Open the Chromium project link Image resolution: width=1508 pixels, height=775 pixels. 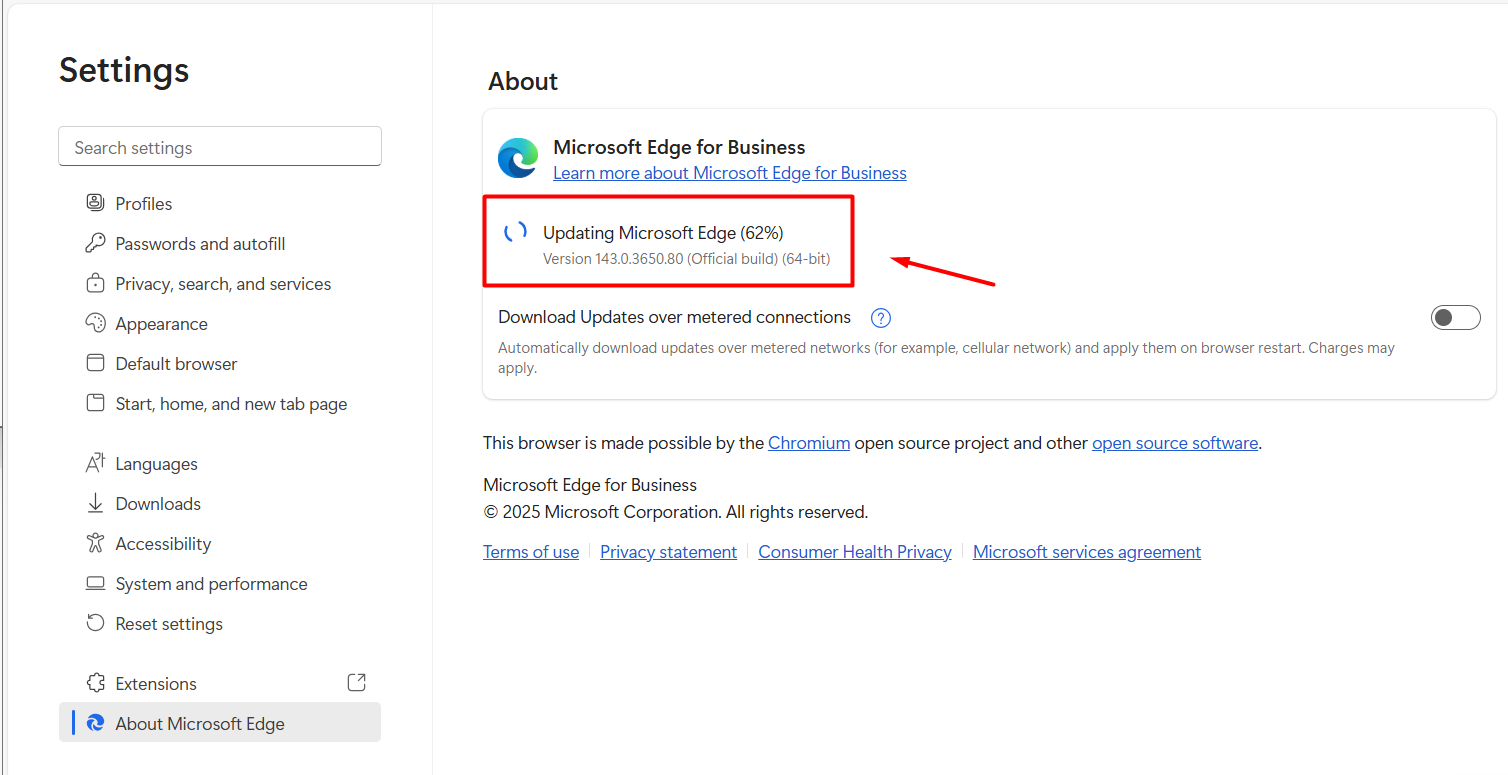(x=808, y=443)
